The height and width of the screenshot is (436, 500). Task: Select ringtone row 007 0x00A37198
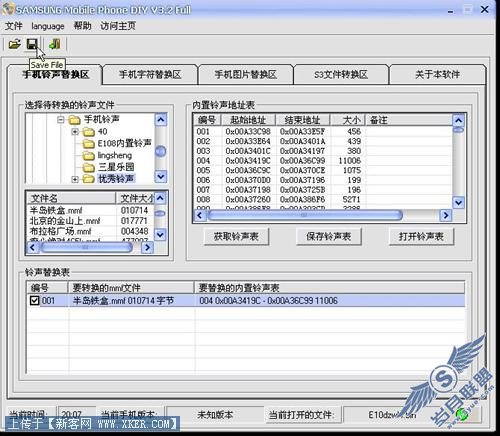323,190
